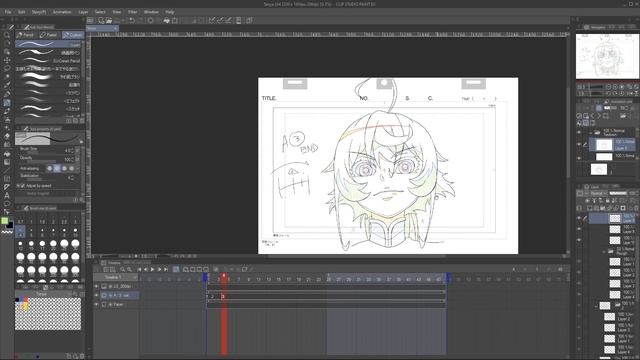Select the Fill bucket tool
640x360 pixels.
click(7, 153)
